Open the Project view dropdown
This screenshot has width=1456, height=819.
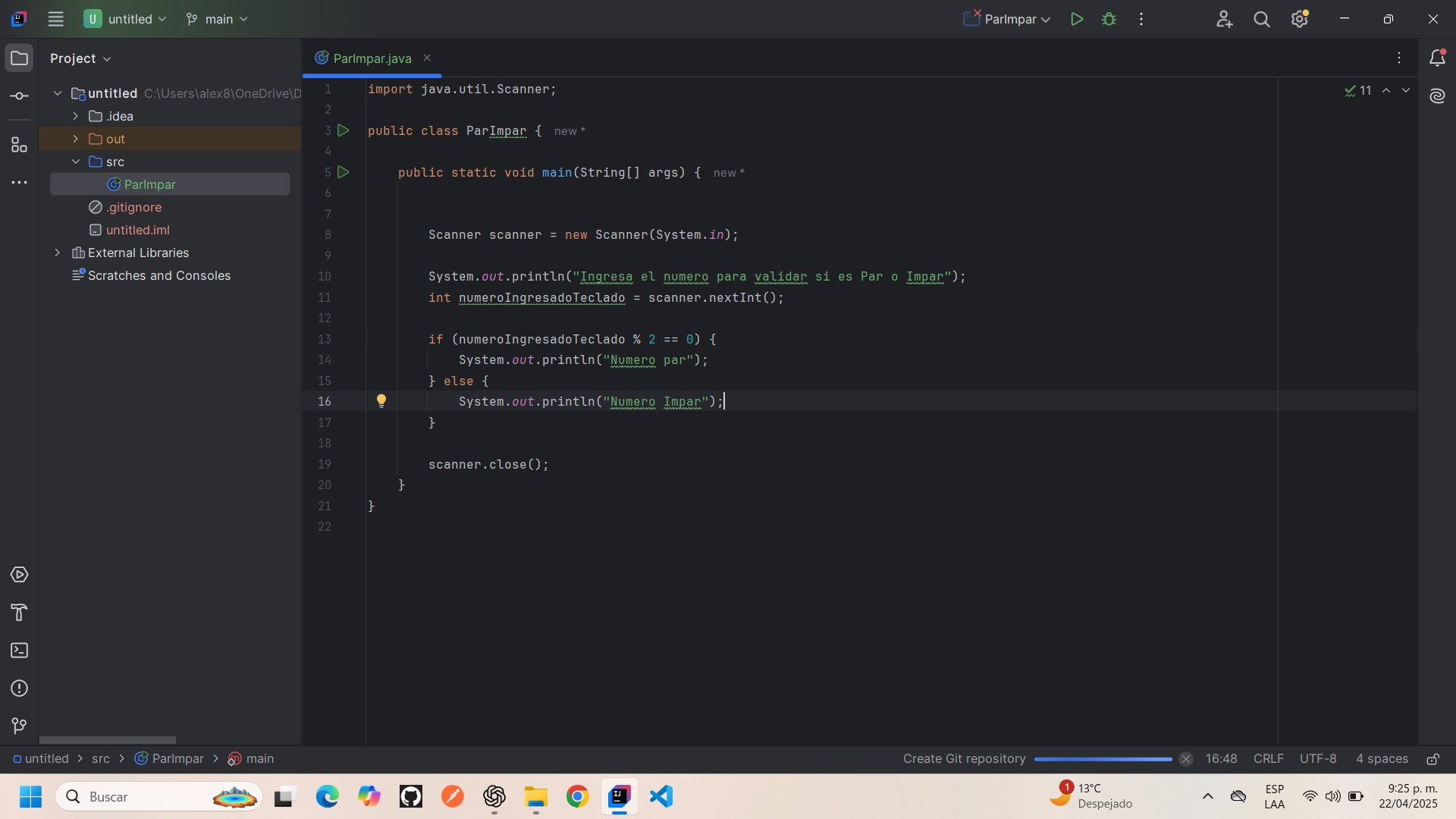(x=80, y=58)
